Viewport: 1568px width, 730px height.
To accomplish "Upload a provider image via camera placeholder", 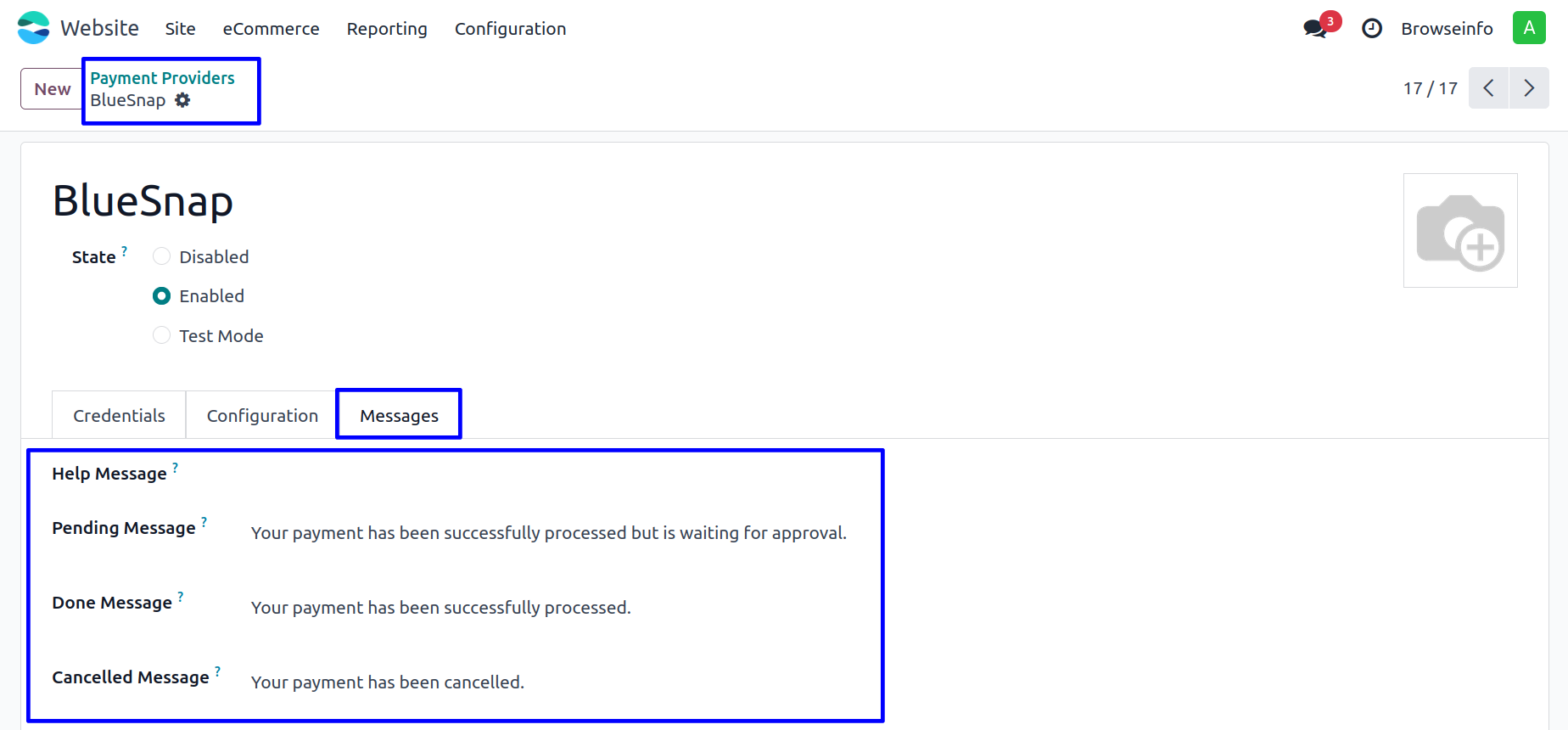I will pyautogui.click(x=1460, y=231).
